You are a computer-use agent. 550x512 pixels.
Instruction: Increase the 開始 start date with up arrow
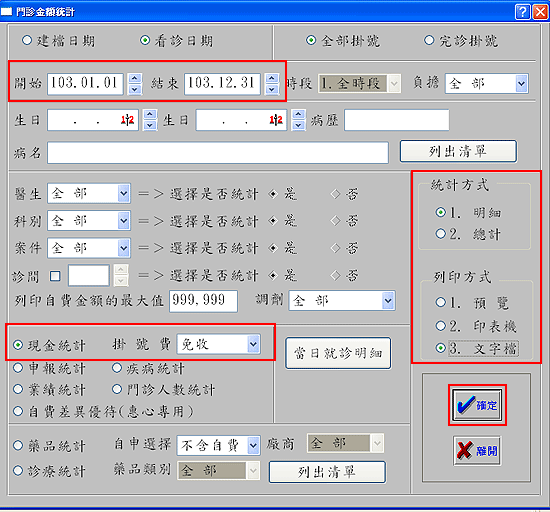(135, 79)
